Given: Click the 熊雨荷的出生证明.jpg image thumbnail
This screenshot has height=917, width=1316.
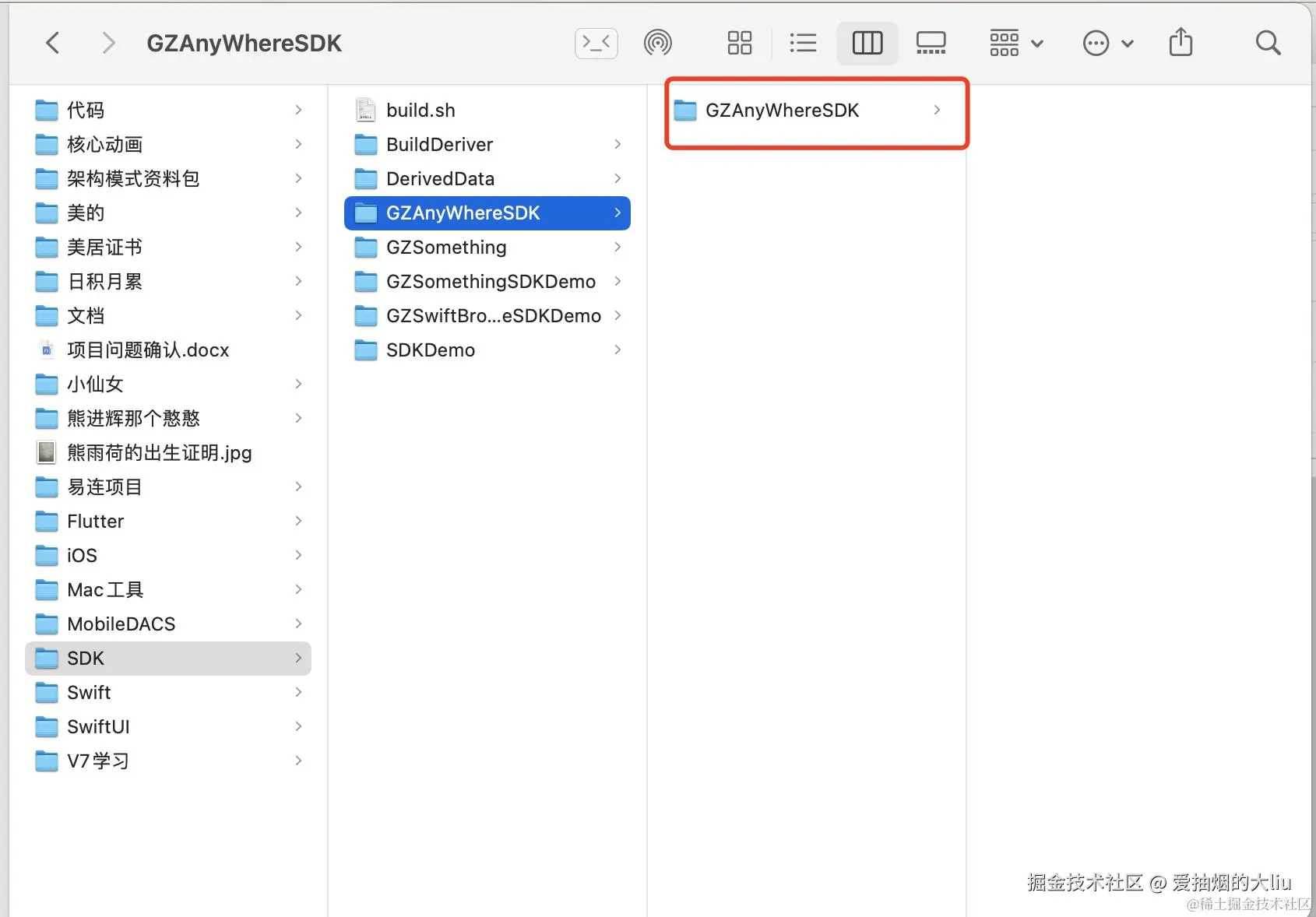Looking at the screenshot, I should pos(47,453).
